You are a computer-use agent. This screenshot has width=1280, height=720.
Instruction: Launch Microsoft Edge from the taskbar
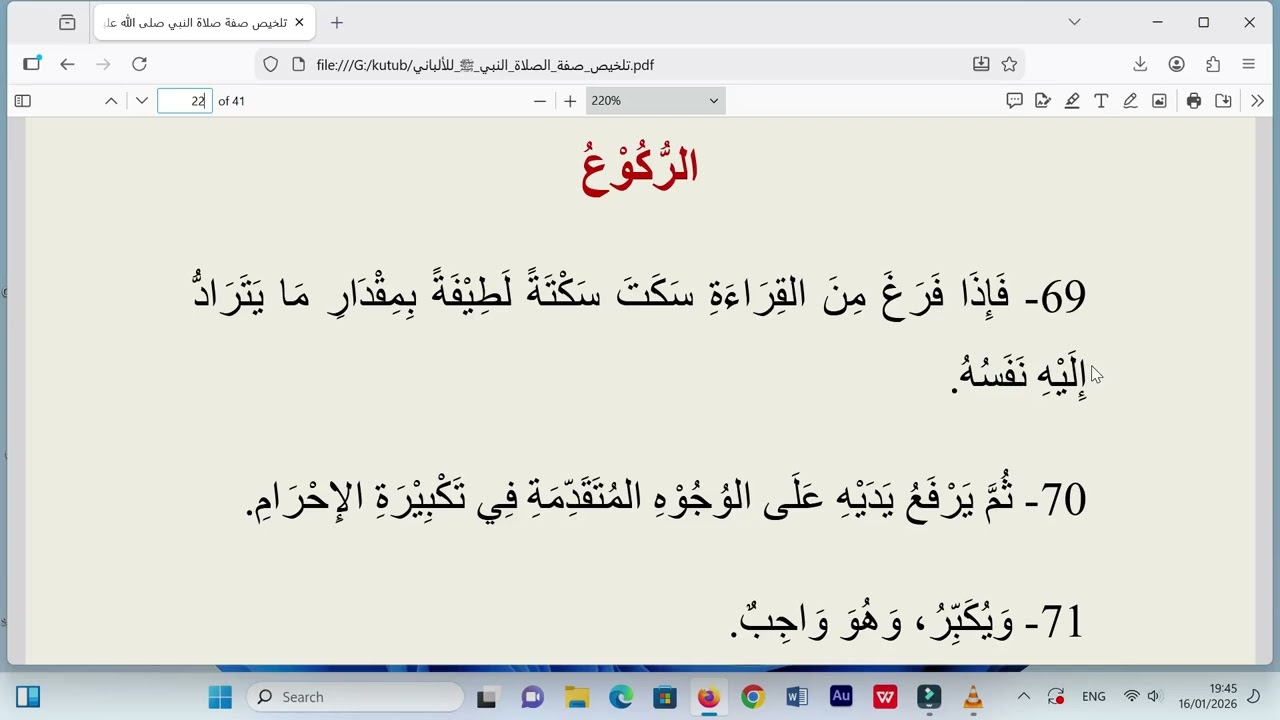tap(621, 697)
